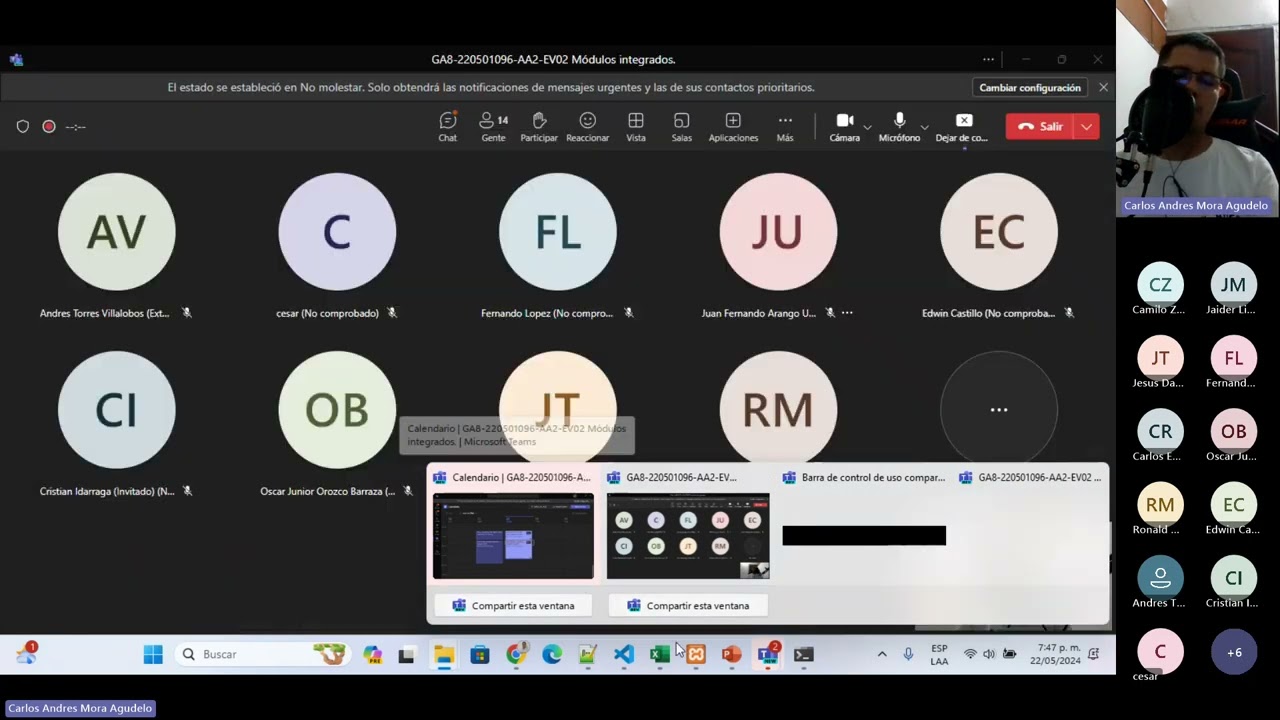Viewport: 1280px width, 720px height.
Task: Open the title bar three-dots menu
Action: tap(988, 60)
